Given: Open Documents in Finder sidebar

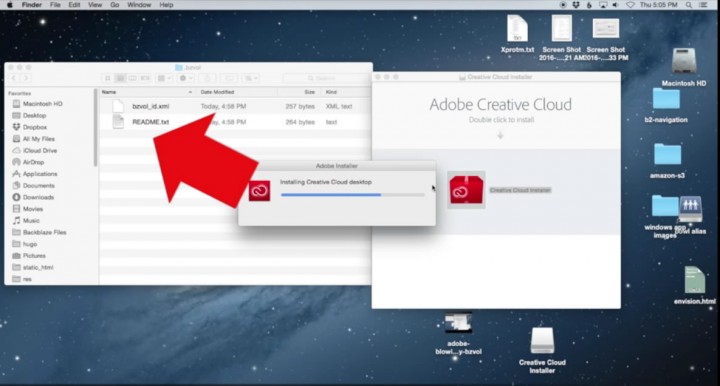Looking at the screenshot, I should click(39, 185).
